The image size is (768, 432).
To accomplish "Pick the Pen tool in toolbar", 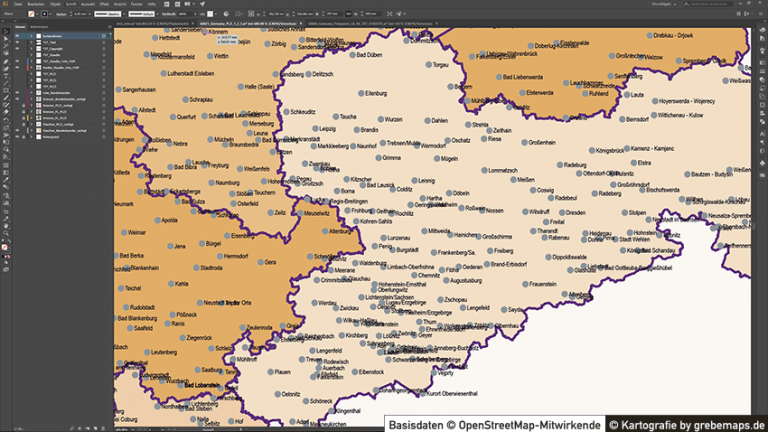I will (4, 59).
